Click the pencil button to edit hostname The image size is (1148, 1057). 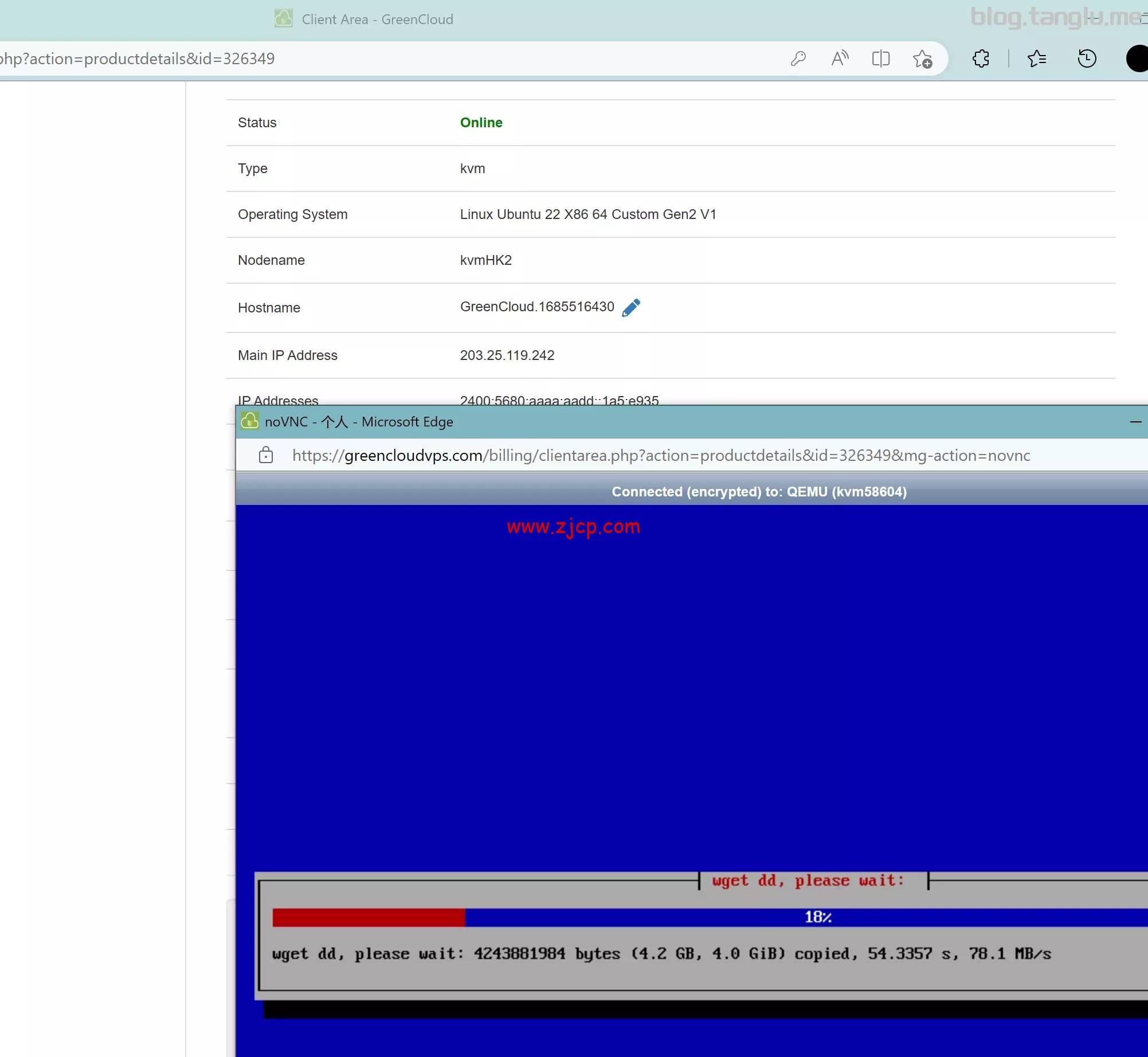tap(630, 307)
